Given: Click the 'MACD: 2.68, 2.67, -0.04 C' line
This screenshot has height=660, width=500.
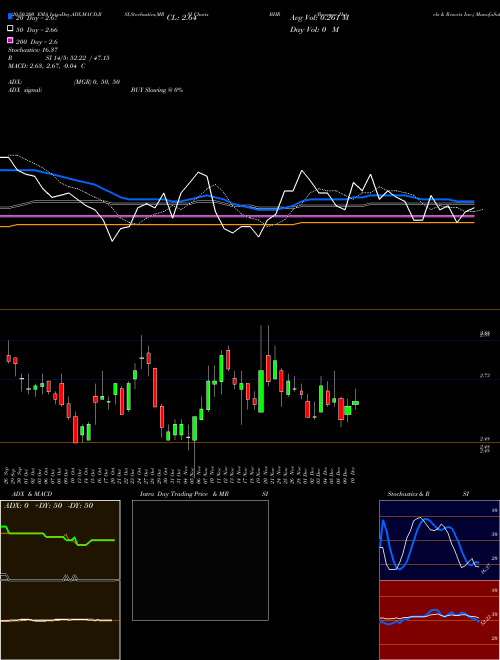Looking at the screenshot, I should click(47, 66).
